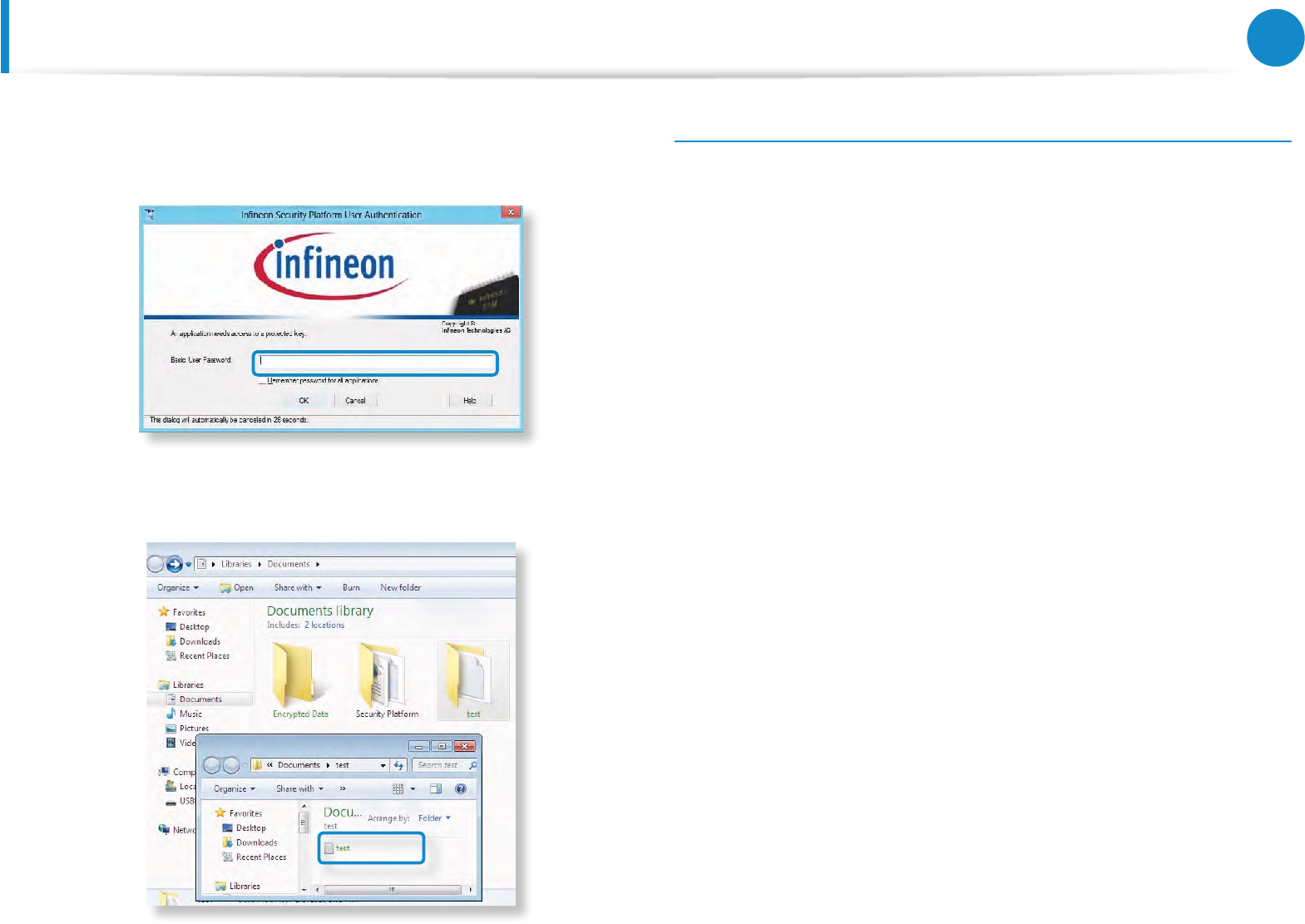Screen dimensions: 1305x924
Task: Open Share with menu in the test window
Action: coord(299,789)
